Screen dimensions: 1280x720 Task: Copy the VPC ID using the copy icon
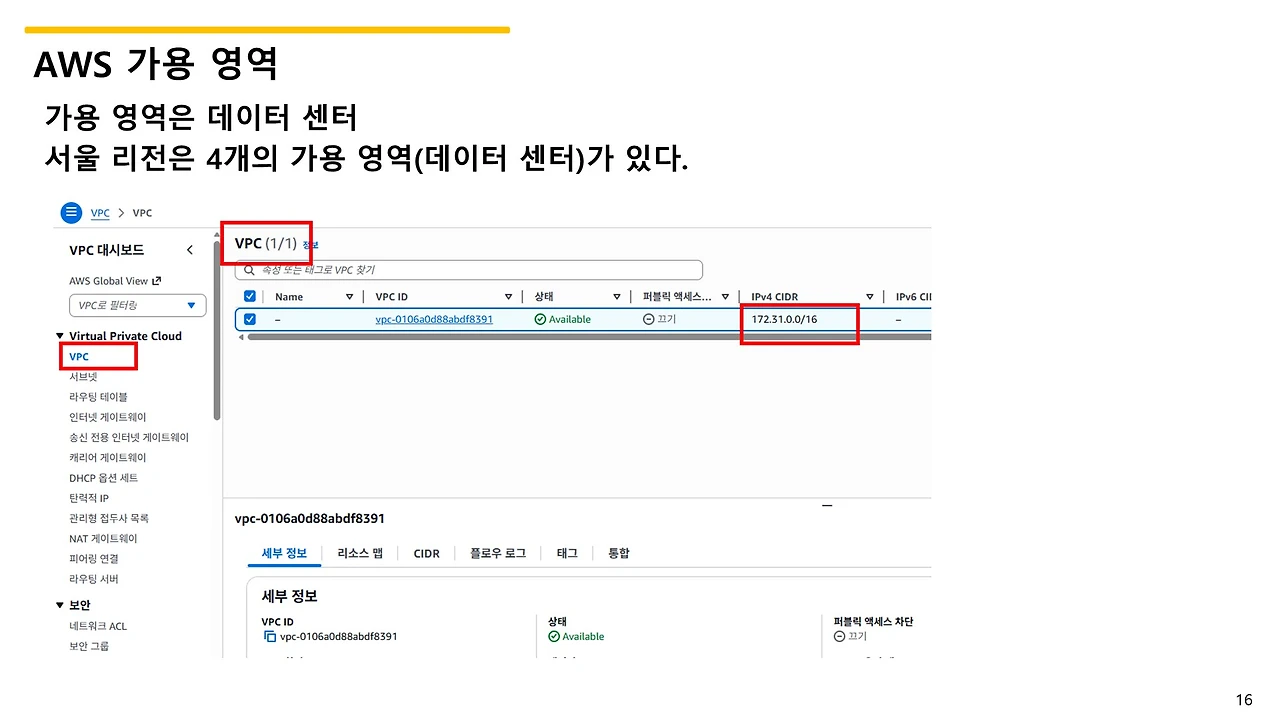click(270, 634)
